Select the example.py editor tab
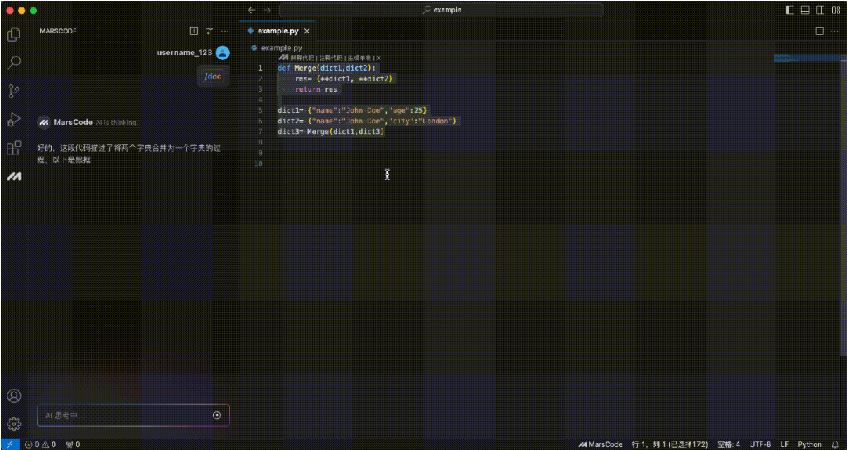This screenshot has height=450, width=847. tap(278, 31)
